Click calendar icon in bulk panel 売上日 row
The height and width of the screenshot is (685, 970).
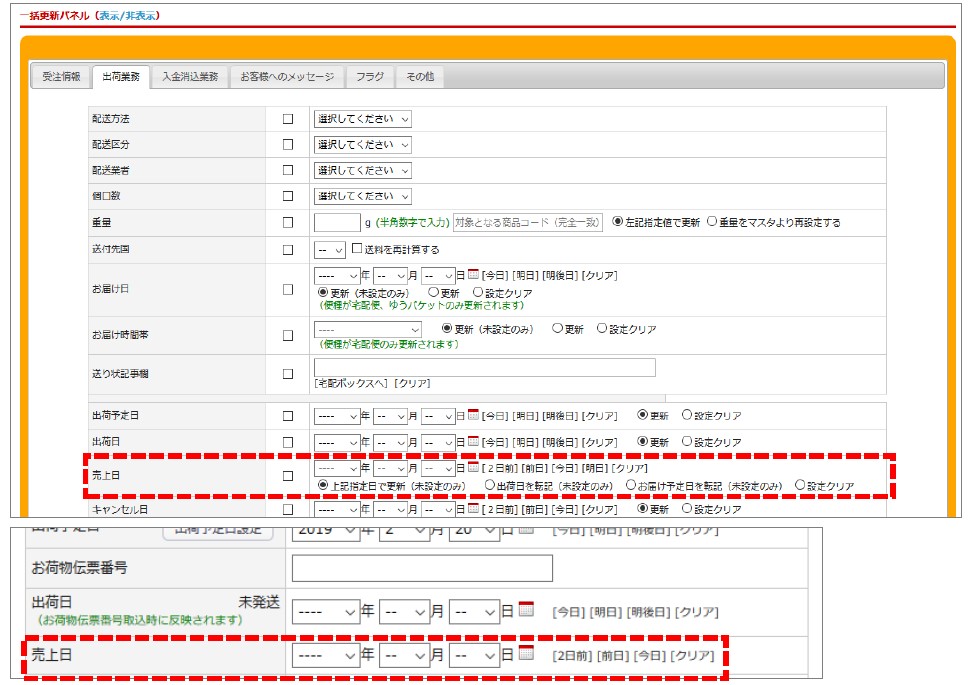(x=474, y=467)
